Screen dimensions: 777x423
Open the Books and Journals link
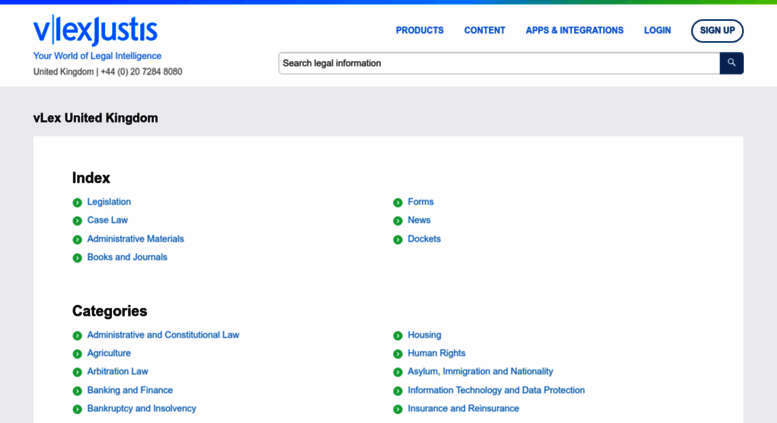[x=127, y=257]
